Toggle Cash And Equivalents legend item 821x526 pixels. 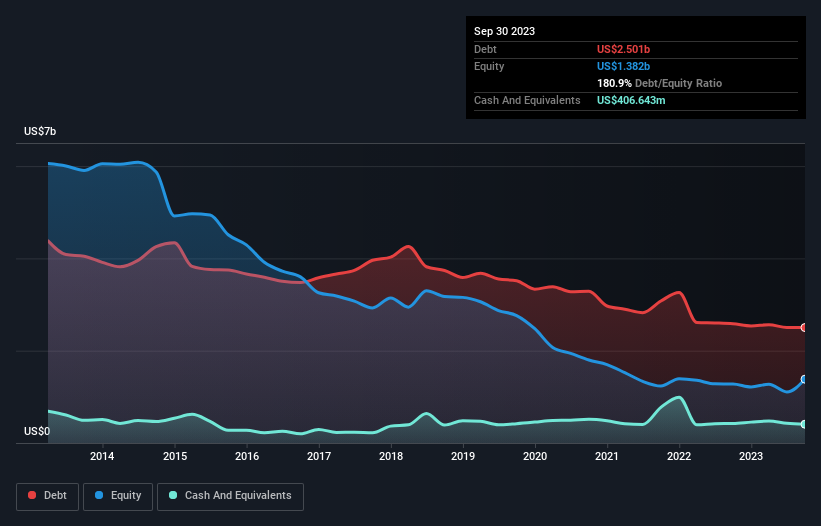[x=230, y=496]
